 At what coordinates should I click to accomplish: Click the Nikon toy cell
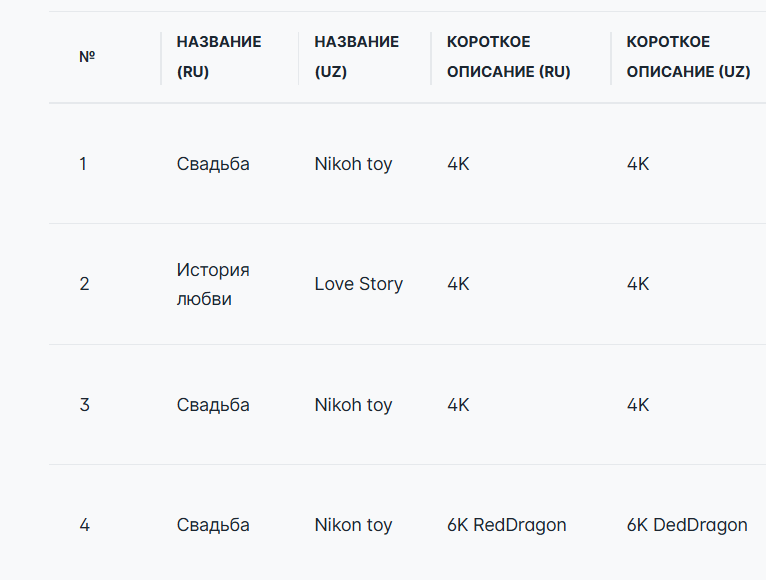(353, 525)
